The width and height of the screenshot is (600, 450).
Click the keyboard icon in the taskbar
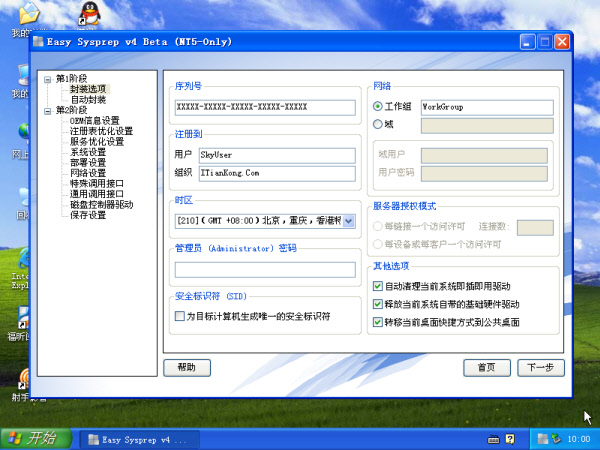point(493,439)
